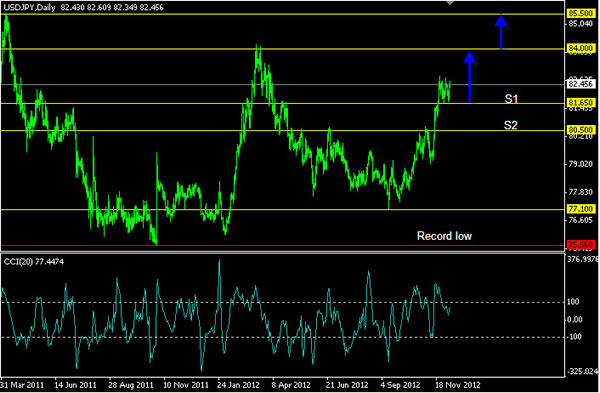The height and width of the screenshot is (393, 600).
Task: Click the 24 Jan 2012 date label
Action: pyautogui.click(x=239, y=385)
